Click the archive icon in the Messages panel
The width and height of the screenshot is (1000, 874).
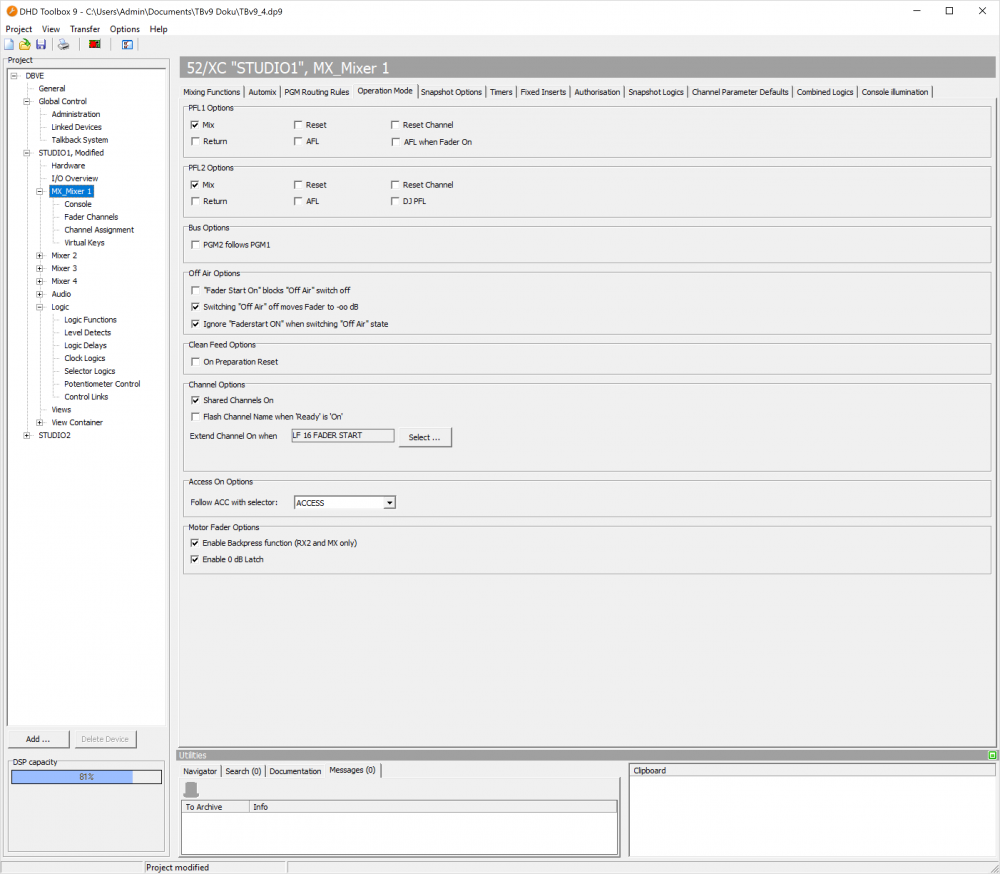[x=190, y=789]
